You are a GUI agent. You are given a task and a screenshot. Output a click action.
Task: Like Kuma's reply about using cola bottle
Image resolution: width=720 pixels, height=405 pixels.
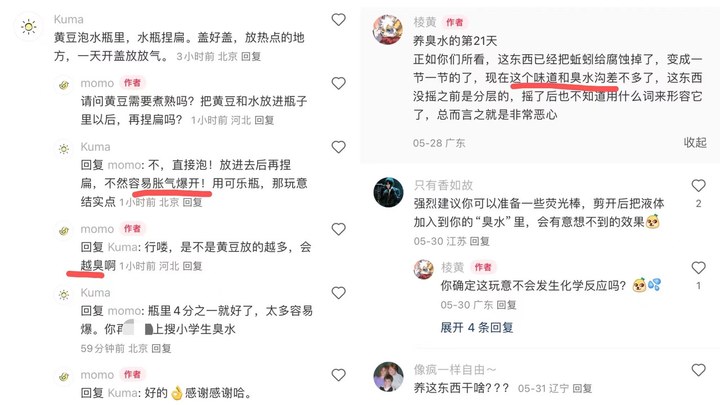tap(338, 147)
